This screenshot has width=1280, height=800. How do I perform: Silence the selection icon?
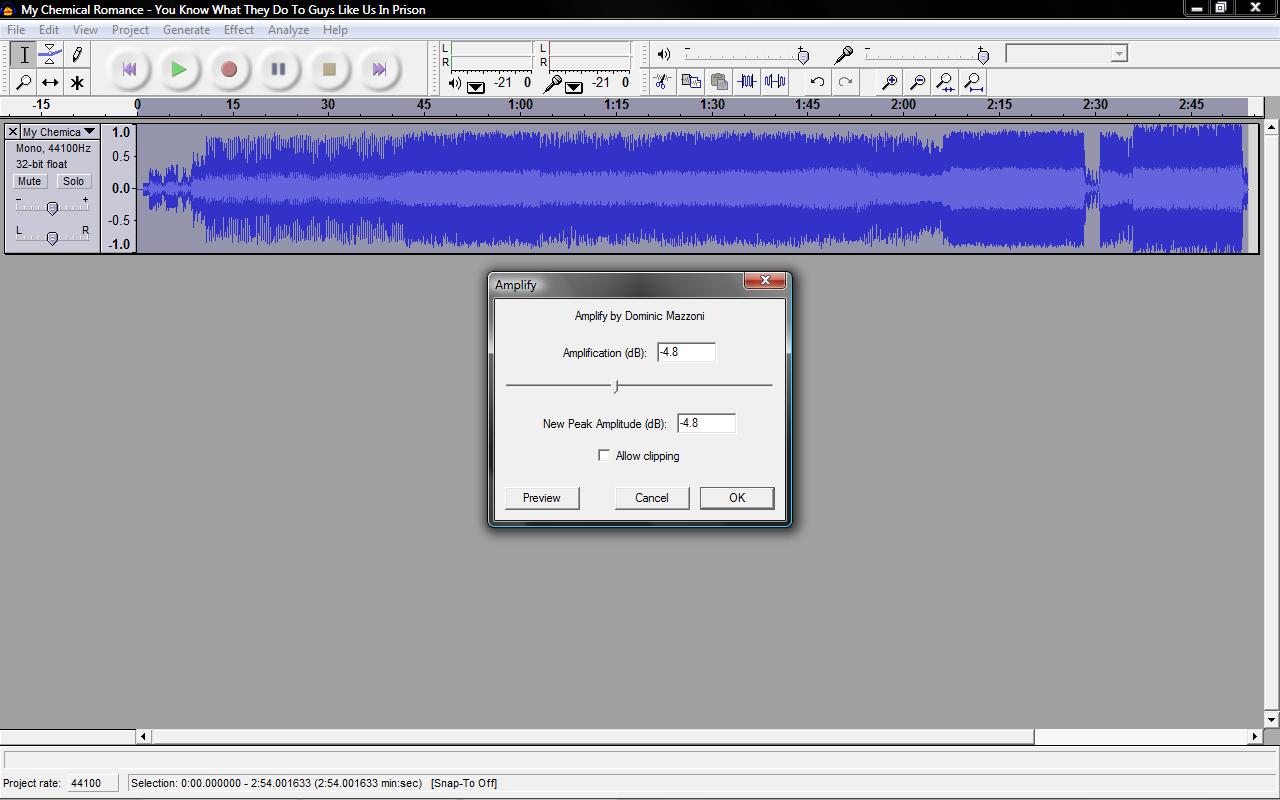pyautogui.click(x=774, y=82)
